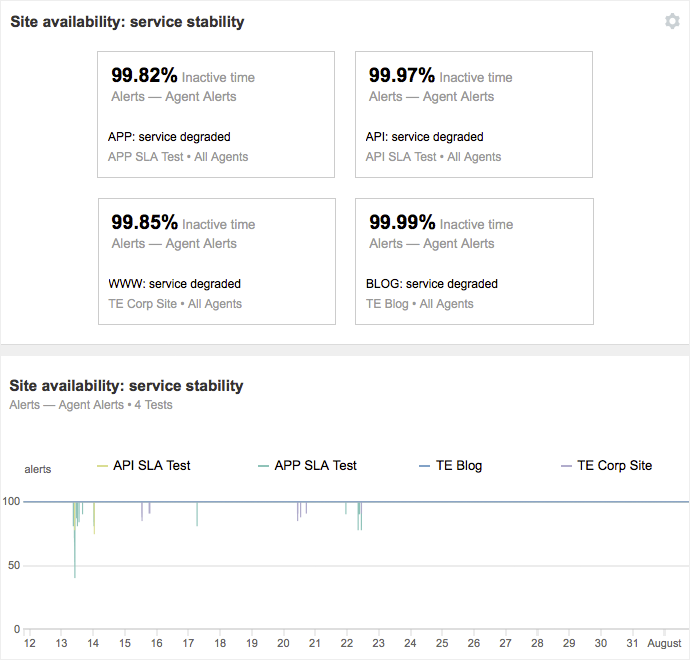Click the APP SLA Test green swatch

click(263, 466)
